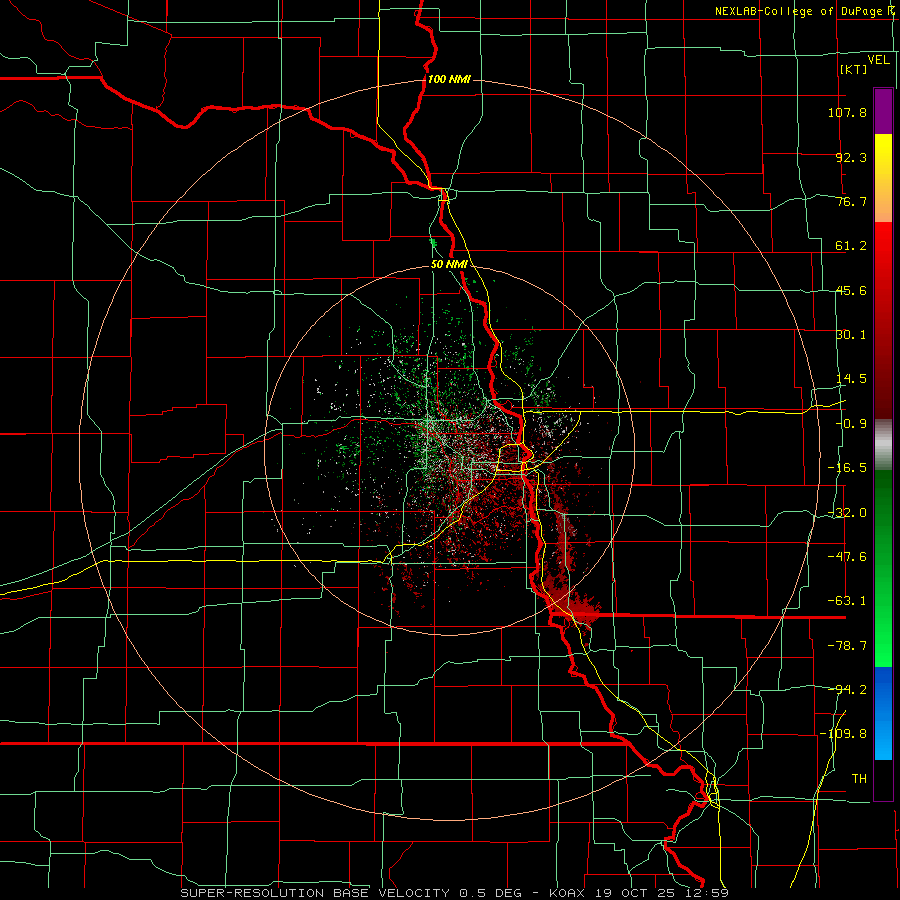The height and width of the screenshot is (900, 900).
Task: Click the blue segment of the color bar
Action: [883, 713]
